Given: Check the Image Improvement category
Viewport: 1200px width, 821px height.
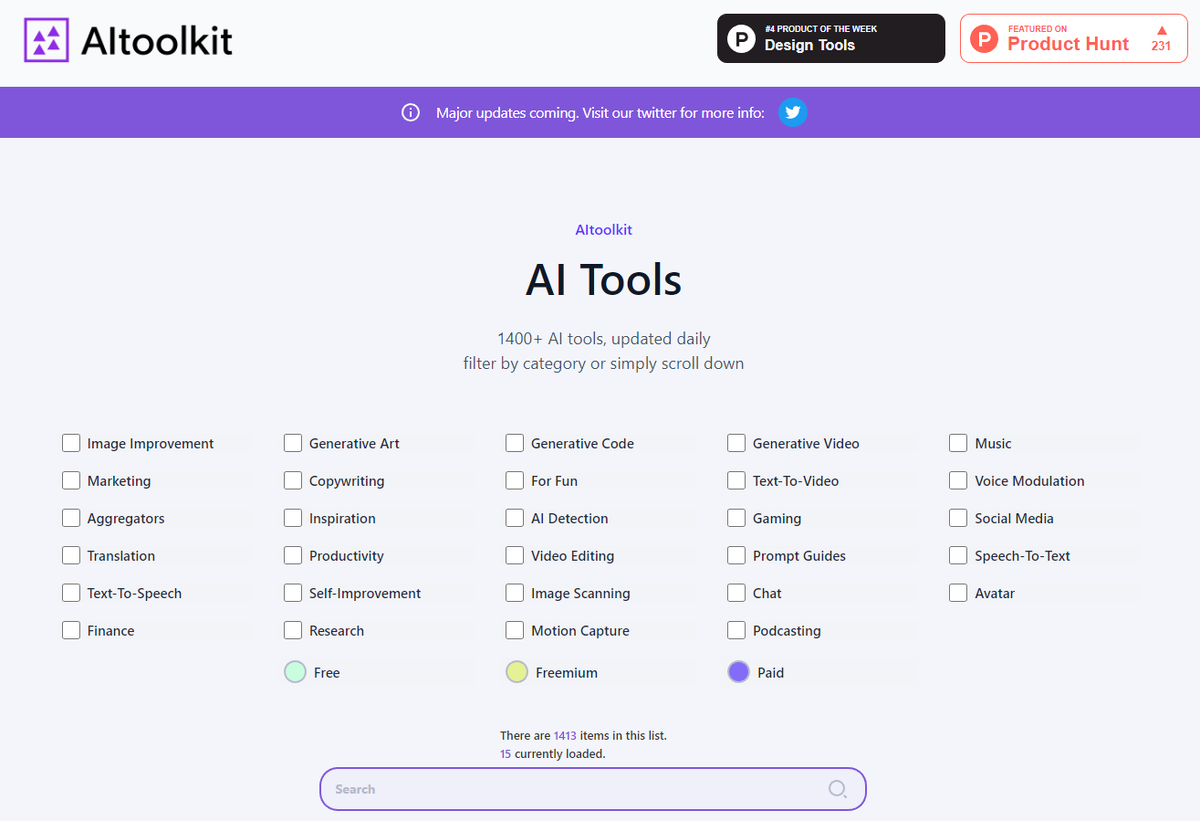Looking at the screenshot, I should pos(71,443).
